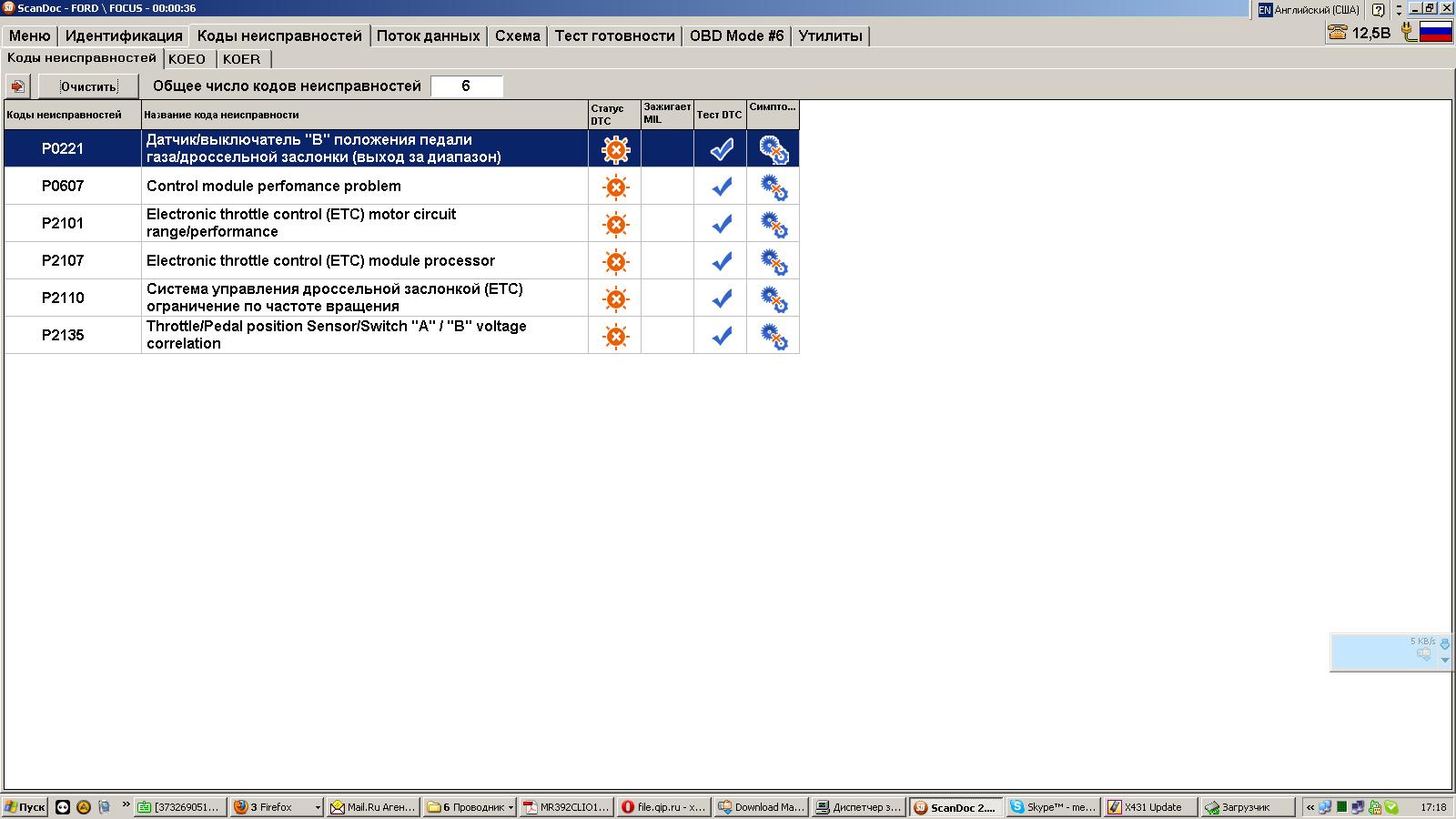Click the Коды неисправностей column header
The width and height of the screenshot is (1456, 819).
pos(73,115)
